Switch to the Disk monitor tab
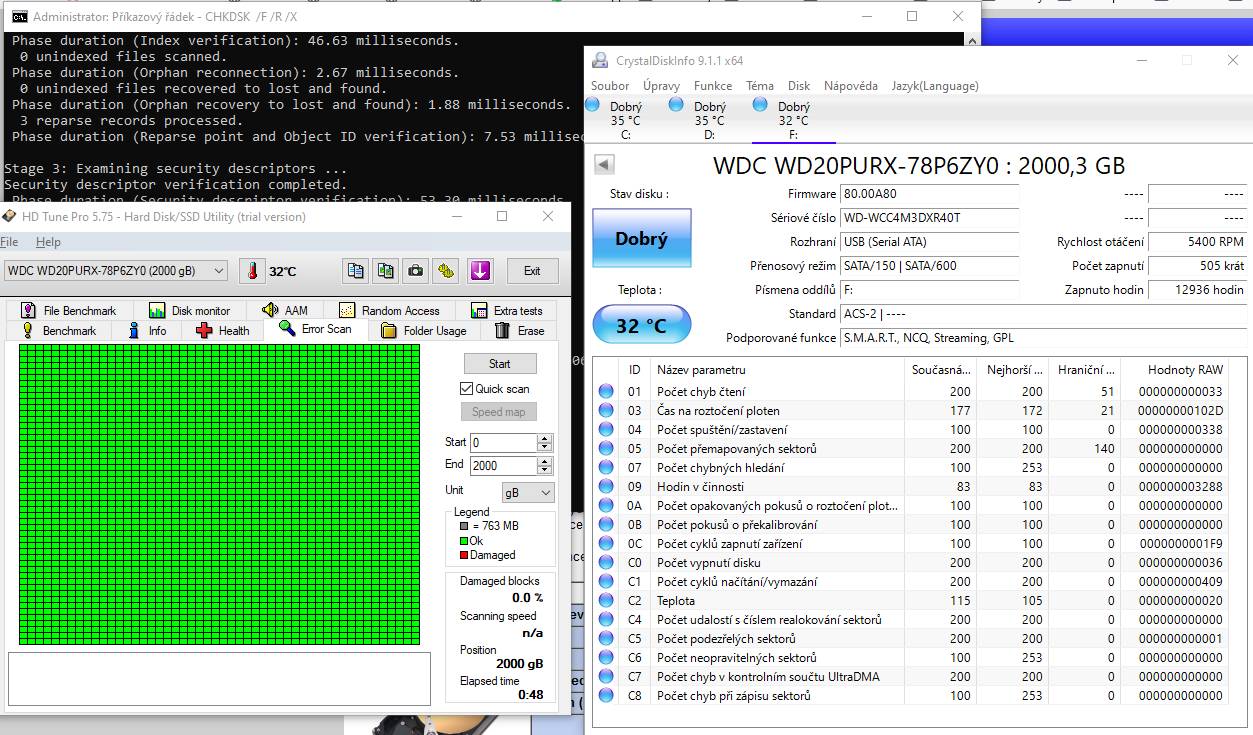Image resolution: width=1253 pixels, height=735 pixels. 190,311
